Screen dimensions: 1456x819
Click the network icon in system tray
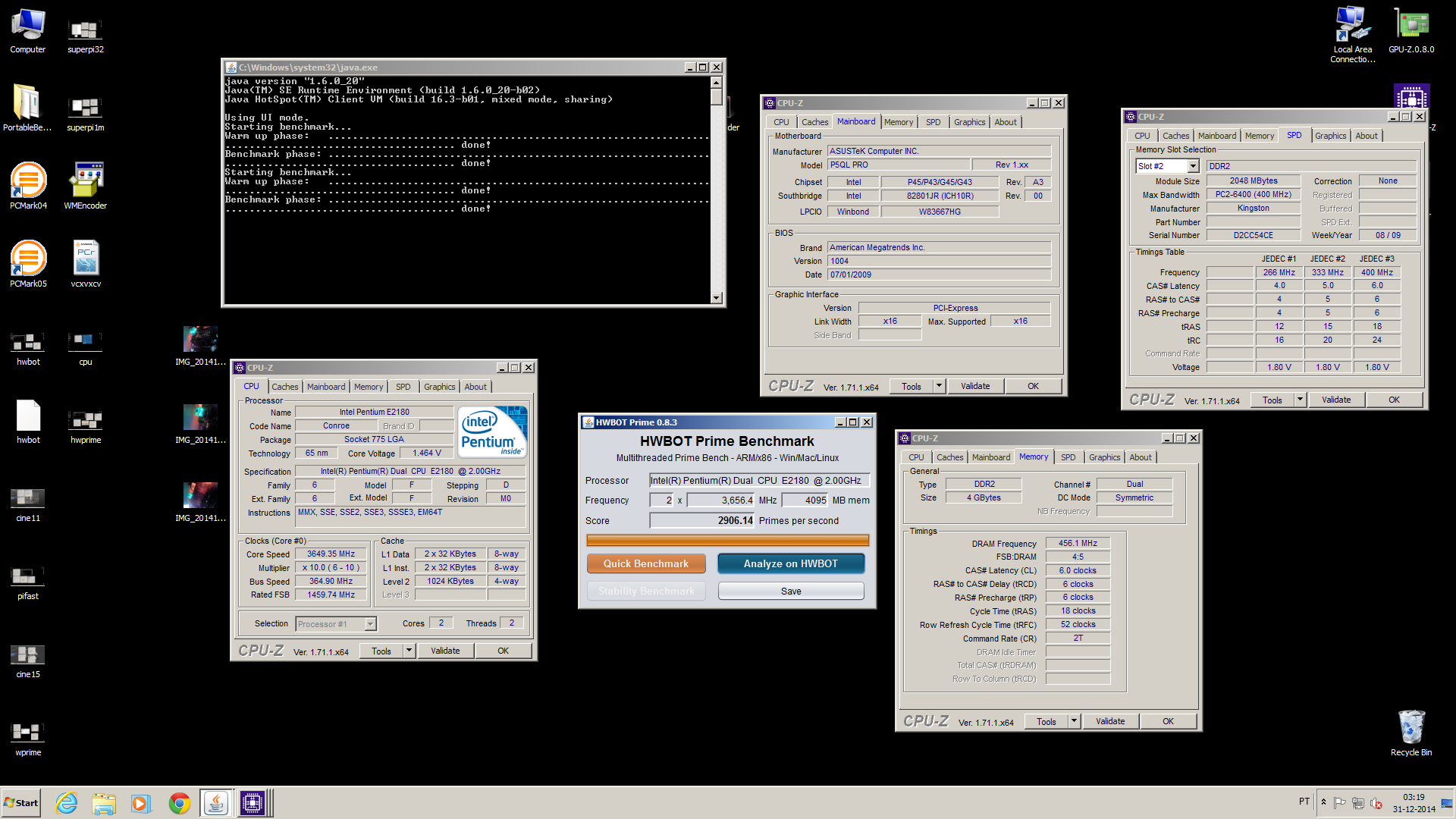[x=1358, y=803]
